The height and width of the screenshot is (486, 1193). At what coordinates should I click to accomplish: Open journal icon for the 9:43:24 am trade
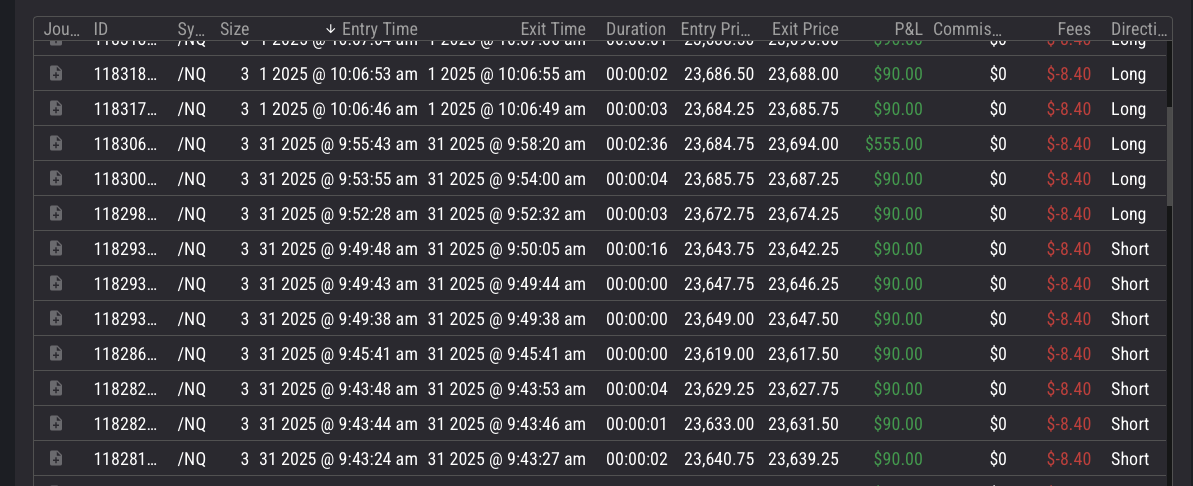tap(56, 459)
